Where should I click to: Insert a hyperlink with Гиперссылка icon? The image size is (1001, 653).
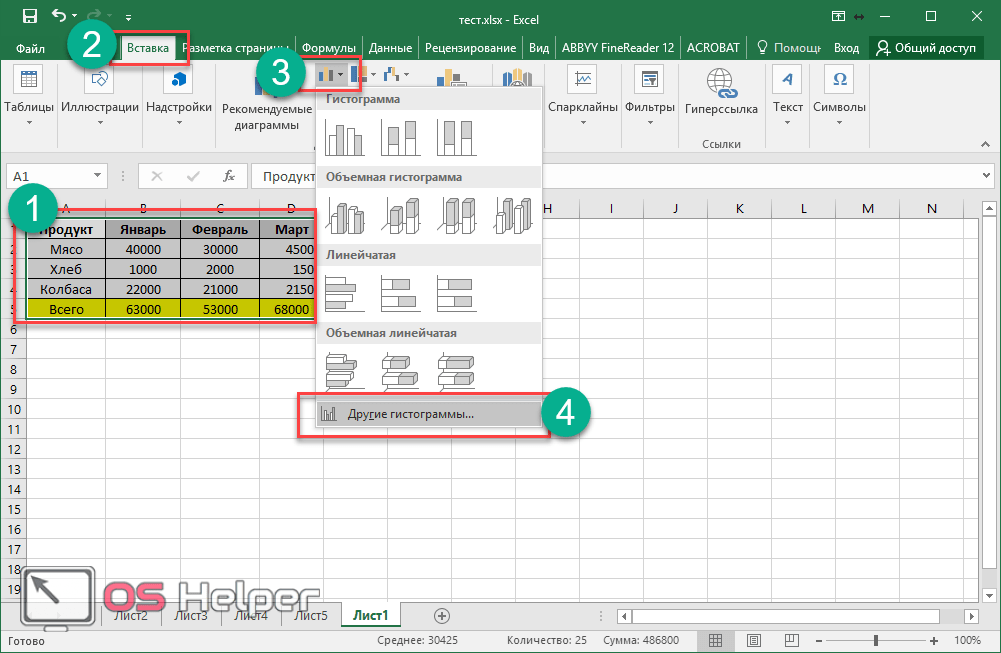pyautogui.click(x=720, y=93)
